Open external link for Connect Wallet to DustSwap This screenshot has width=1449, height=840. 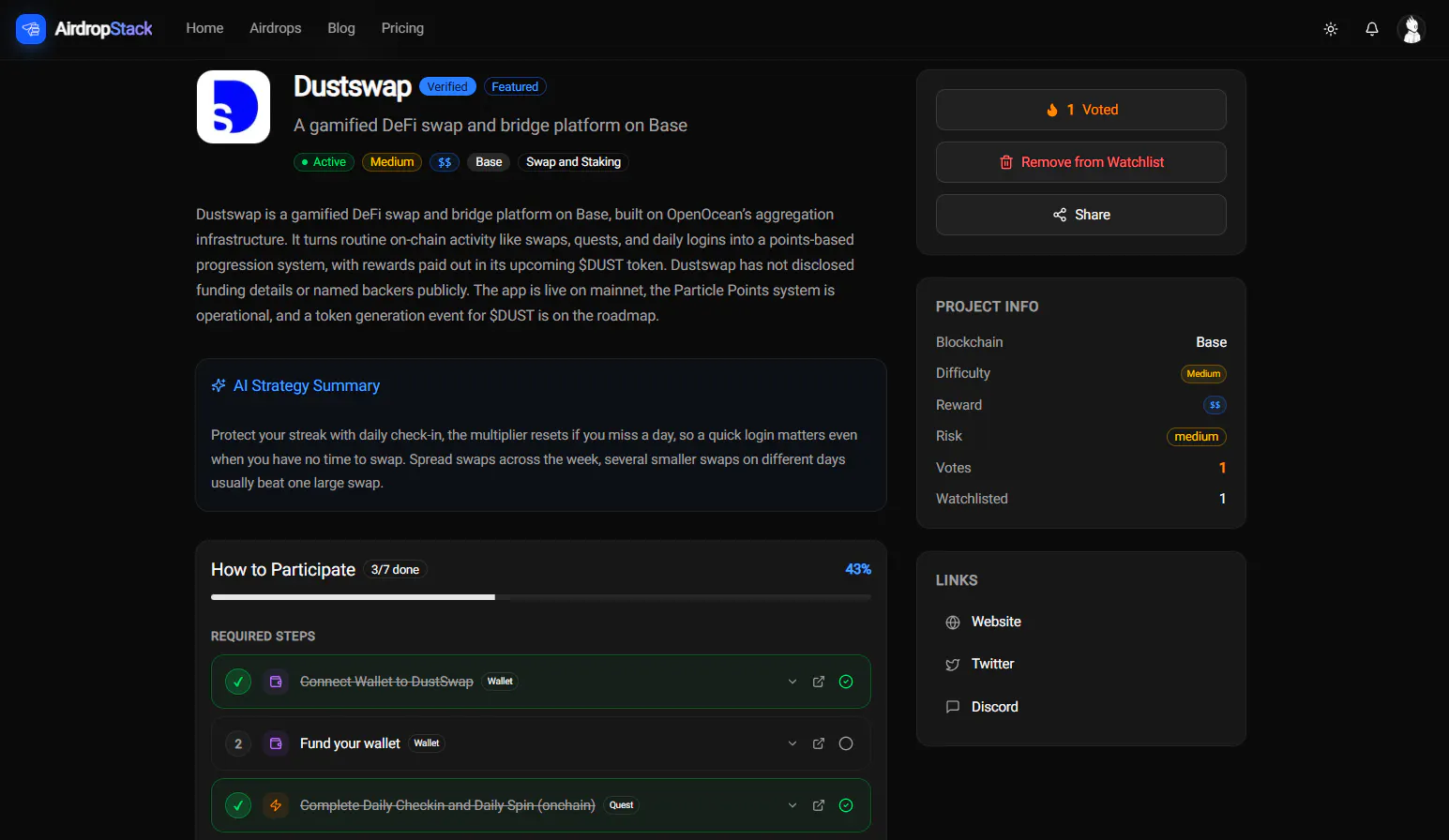(819, 682)
